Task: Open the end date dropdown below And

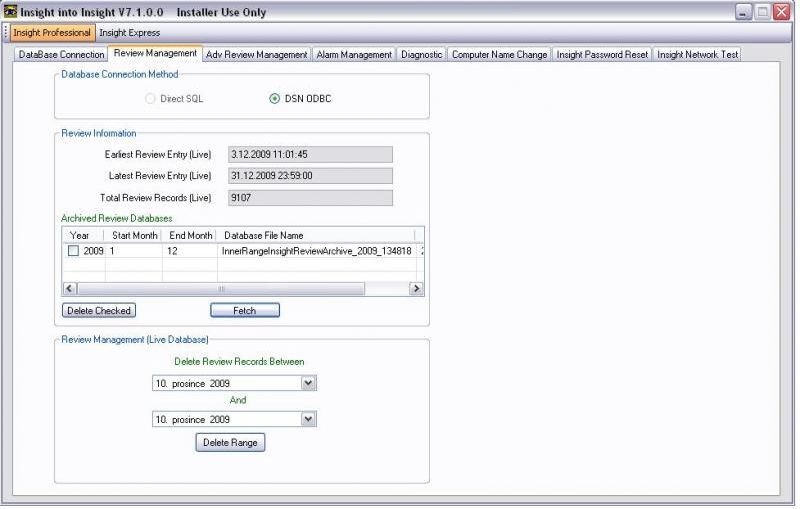Action: pyautogui.click(x=308, y=420)
